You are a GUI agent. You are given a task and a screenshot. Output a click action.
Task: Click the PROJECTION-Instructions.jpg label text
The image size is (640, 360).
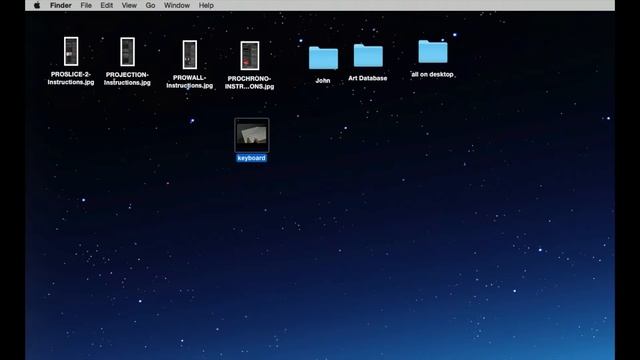pos(127,79)
